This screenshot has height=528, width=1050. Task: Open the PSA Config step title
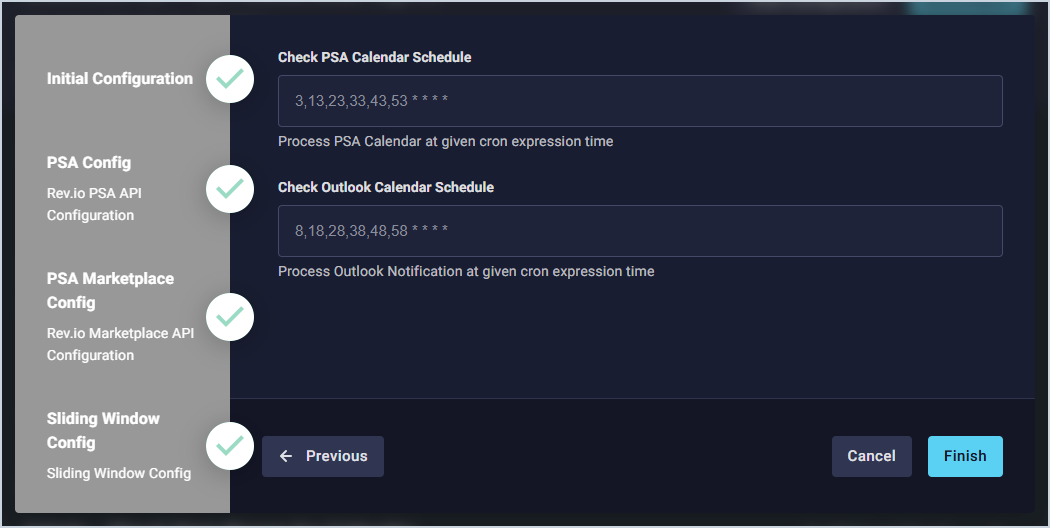tap(89, 163)
